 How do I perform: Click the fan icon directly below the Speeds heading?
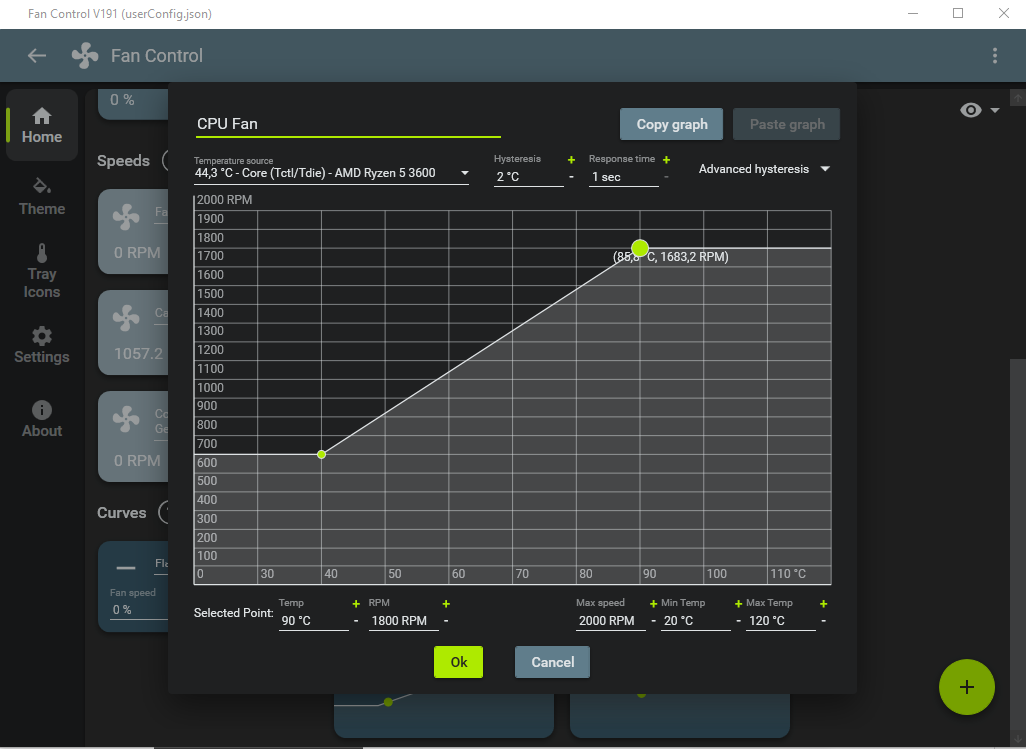pos(126,217)
